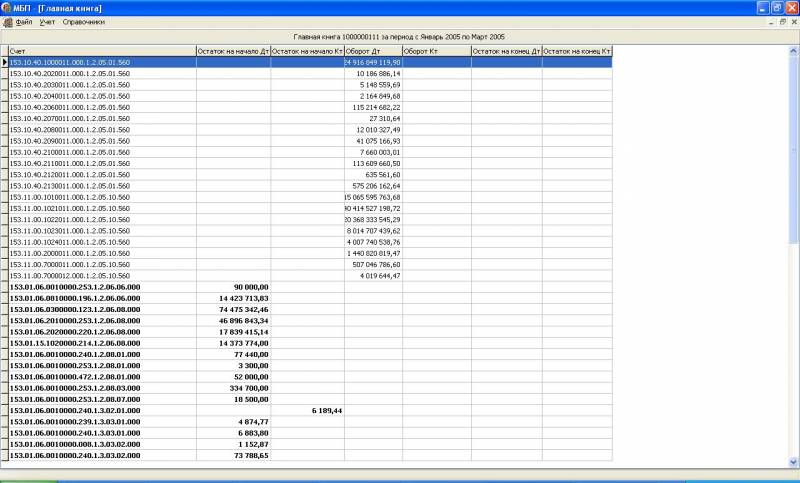This screenshot has width=800, height=483.
Task: Minimize the inner Главная книга window
Action: pos(772,22)
